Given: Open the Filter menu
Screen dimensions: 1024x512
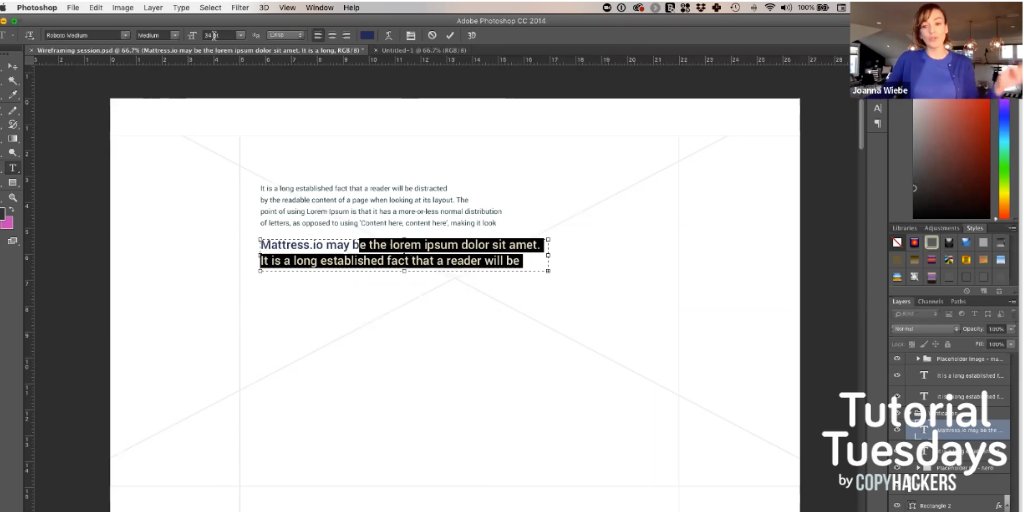Looking at the screenshot, I should click(240, 8).
